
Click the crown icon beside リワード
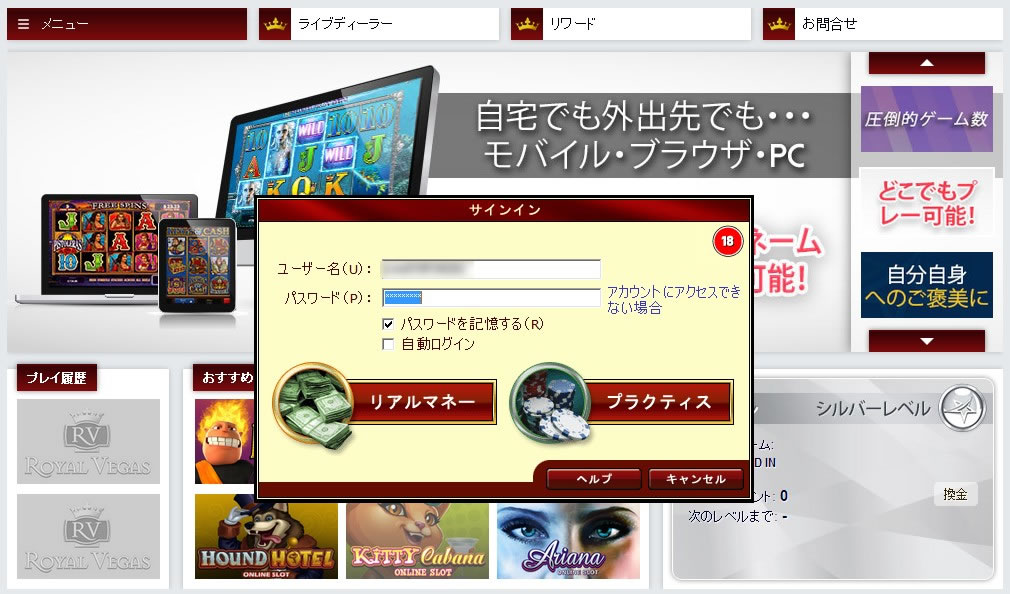coord(527,24)
